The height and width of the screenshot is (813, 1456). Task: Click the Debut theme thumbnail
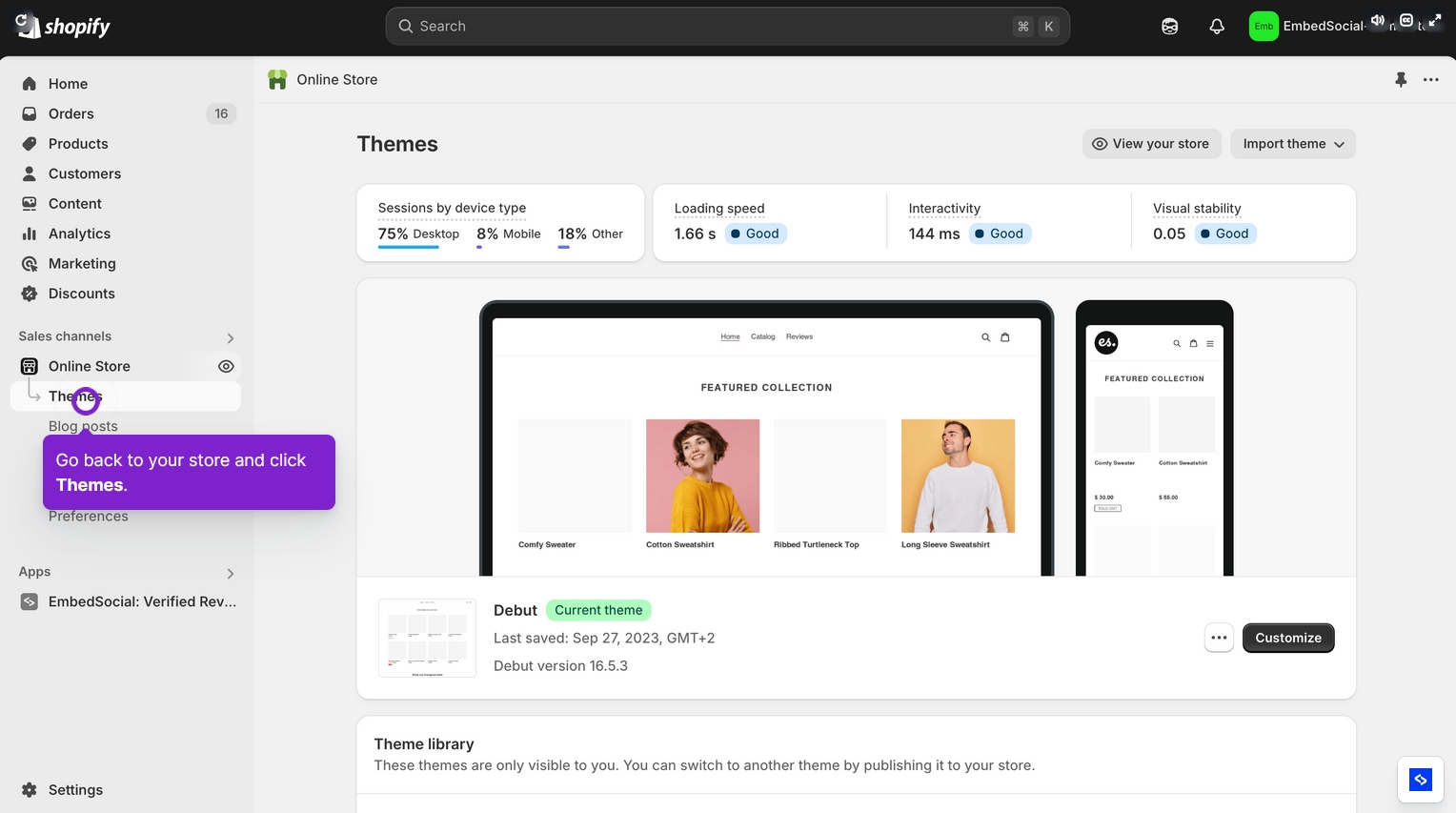coord(427,638)
